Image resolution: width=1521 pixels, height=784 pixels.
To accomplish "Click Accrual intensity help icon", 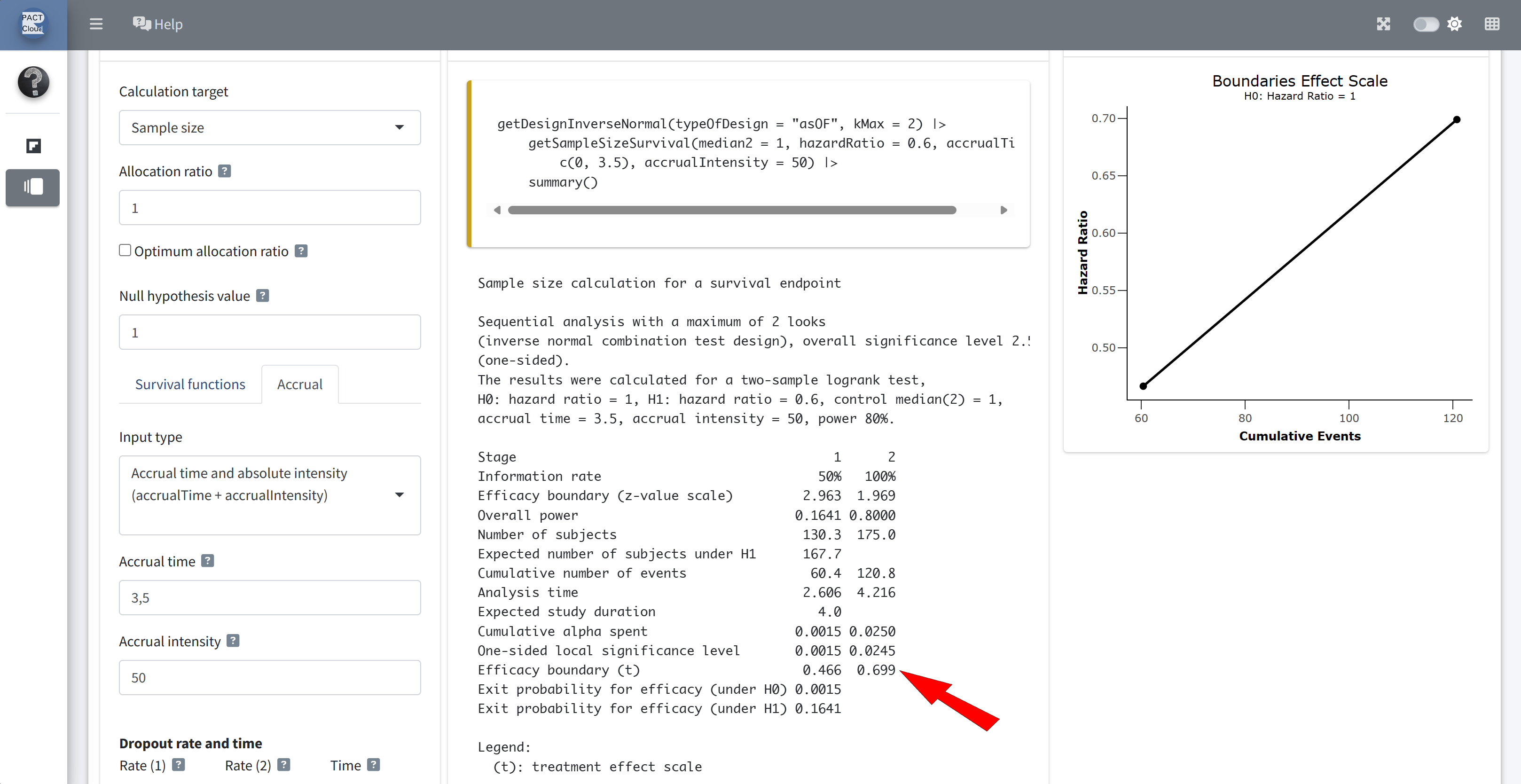I will tap(233, 641).
